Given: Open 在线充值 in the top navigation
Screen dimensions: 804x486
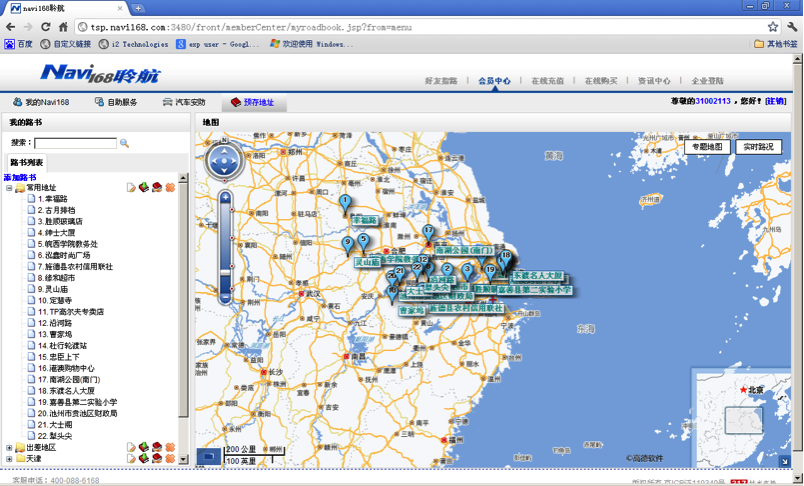Looking at the screenshot, I should (x=548, y=80).
